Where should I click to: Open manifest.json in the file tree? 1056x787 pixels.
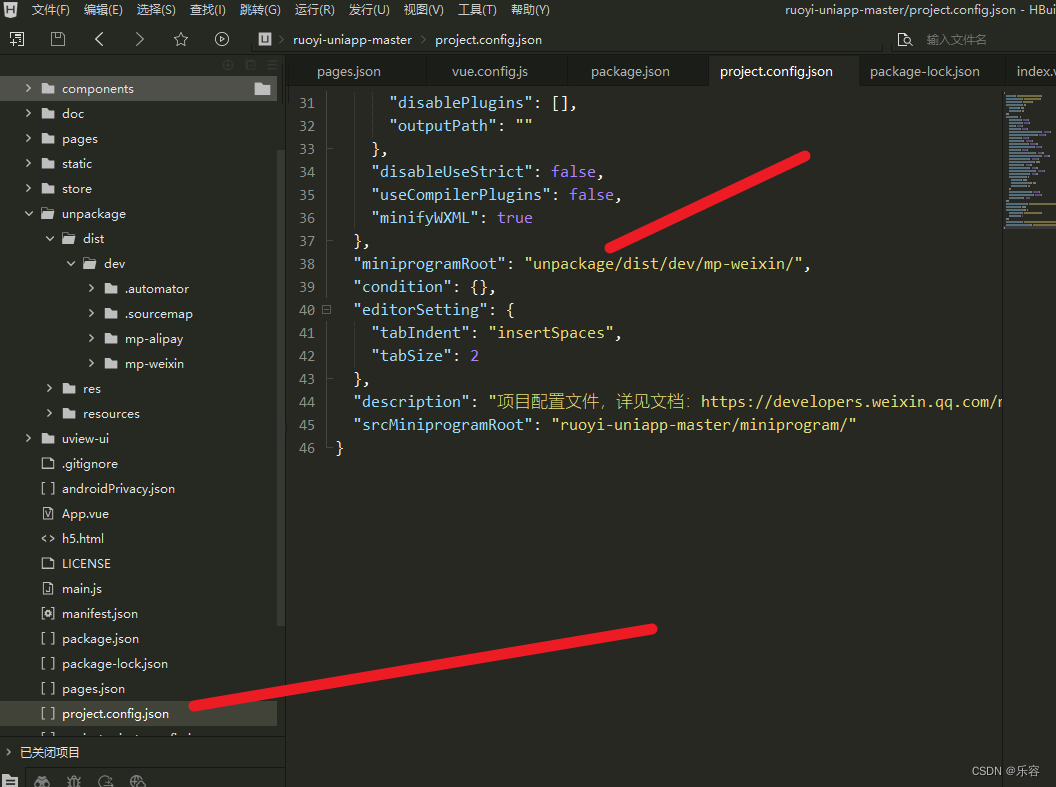100,613
